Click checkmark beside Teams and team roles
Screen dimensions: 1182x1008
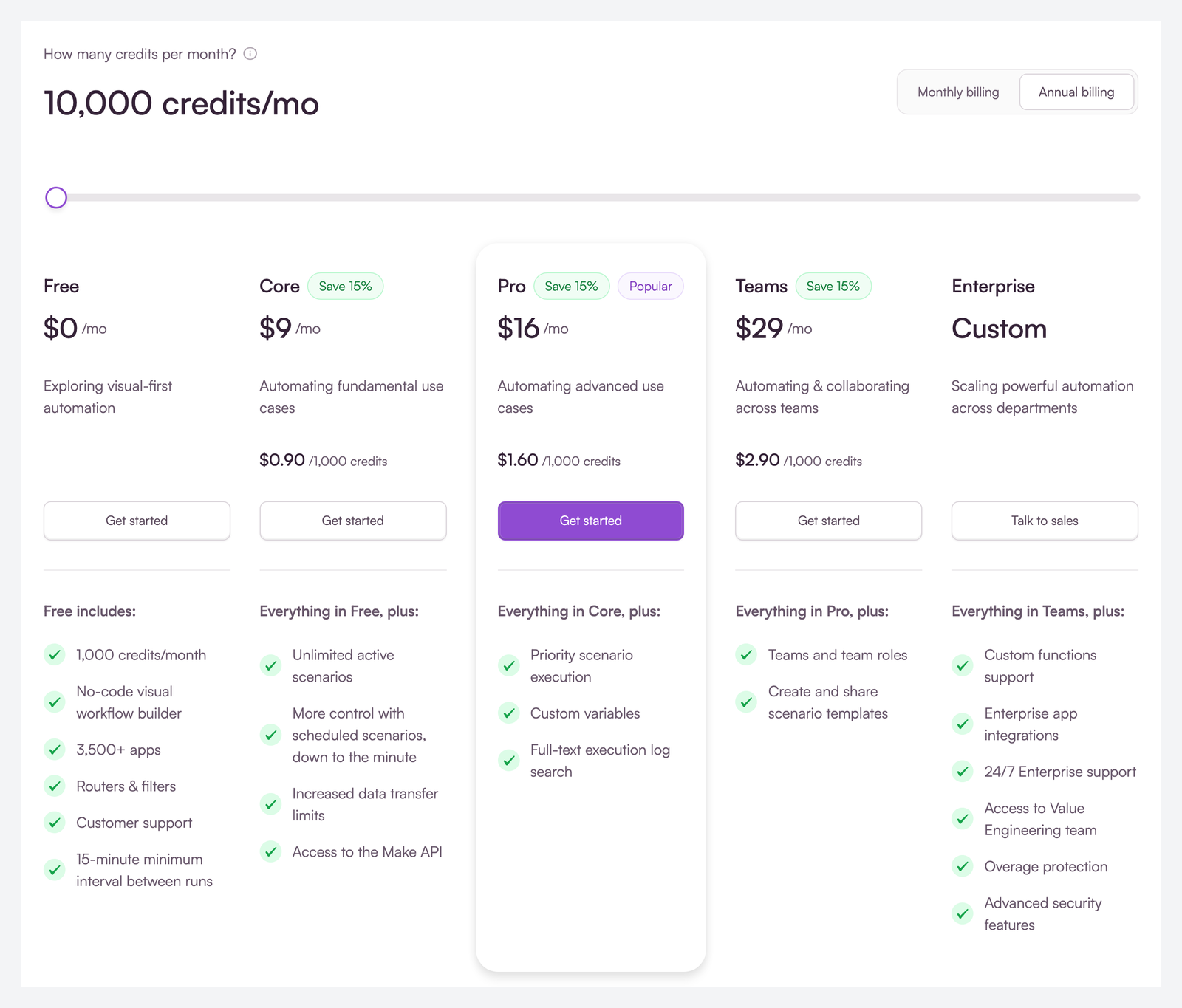pyautogui.click(x=747, y=655)
